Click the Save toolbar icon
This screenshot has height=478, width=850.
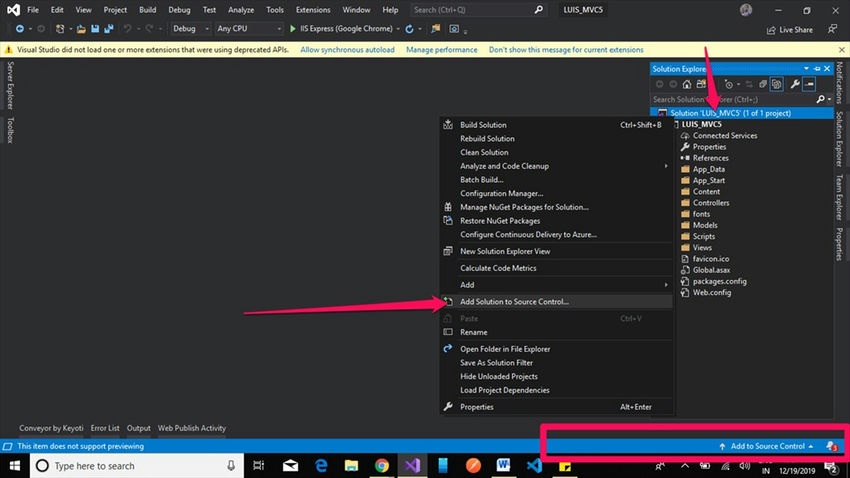95,29
